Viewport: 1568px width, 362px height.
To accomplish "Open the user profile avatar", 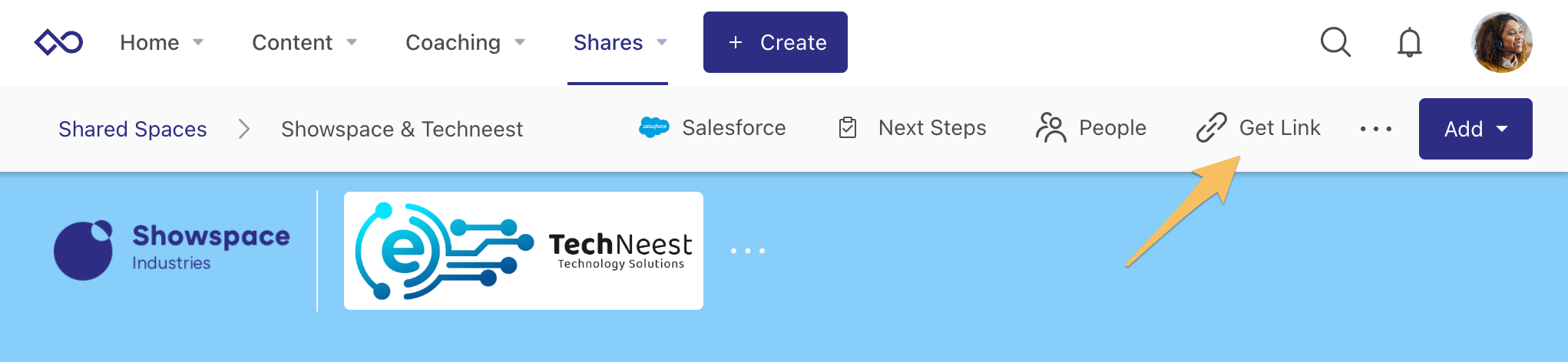I will coord(1501,42).
